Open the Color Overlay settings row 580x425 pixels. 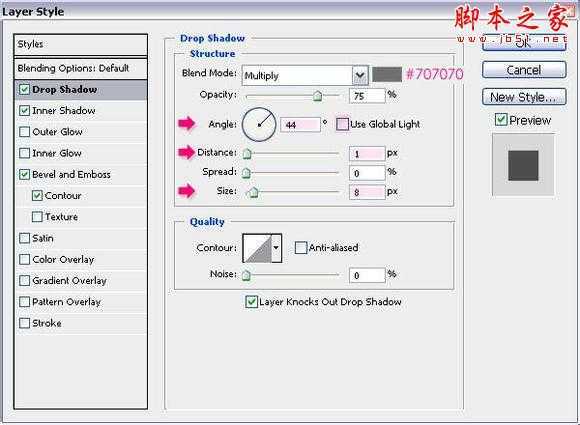(x=81, y=260)
